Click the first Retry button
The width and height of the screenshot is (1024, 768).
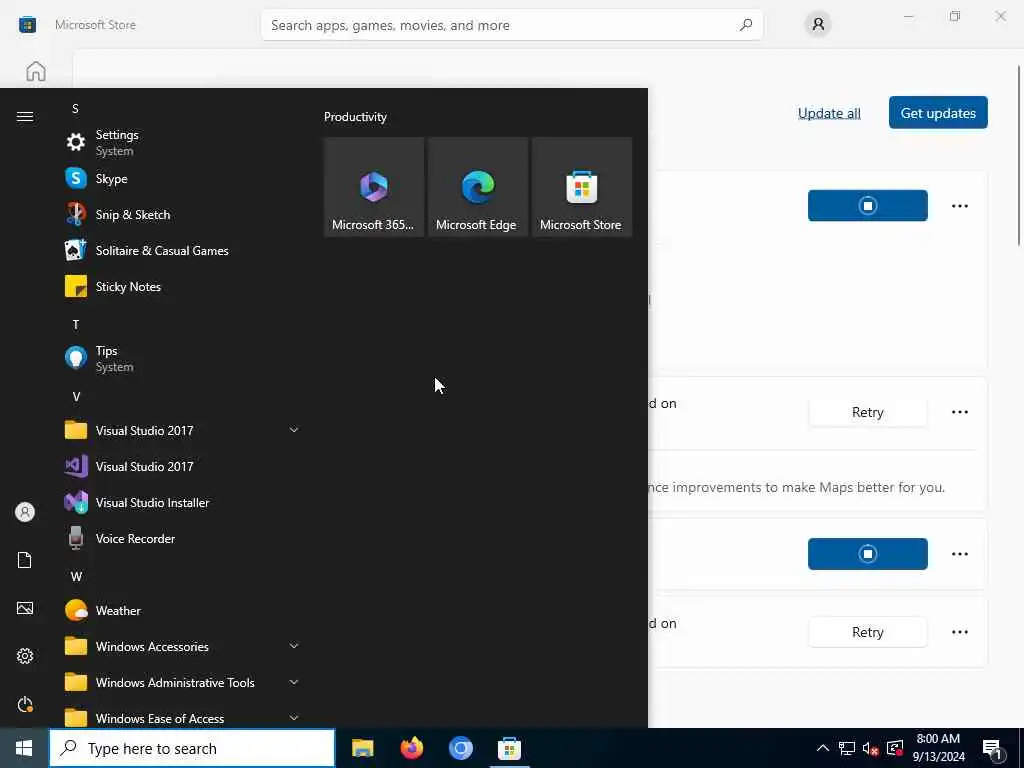pyautogui.click(x=867, y=412)
